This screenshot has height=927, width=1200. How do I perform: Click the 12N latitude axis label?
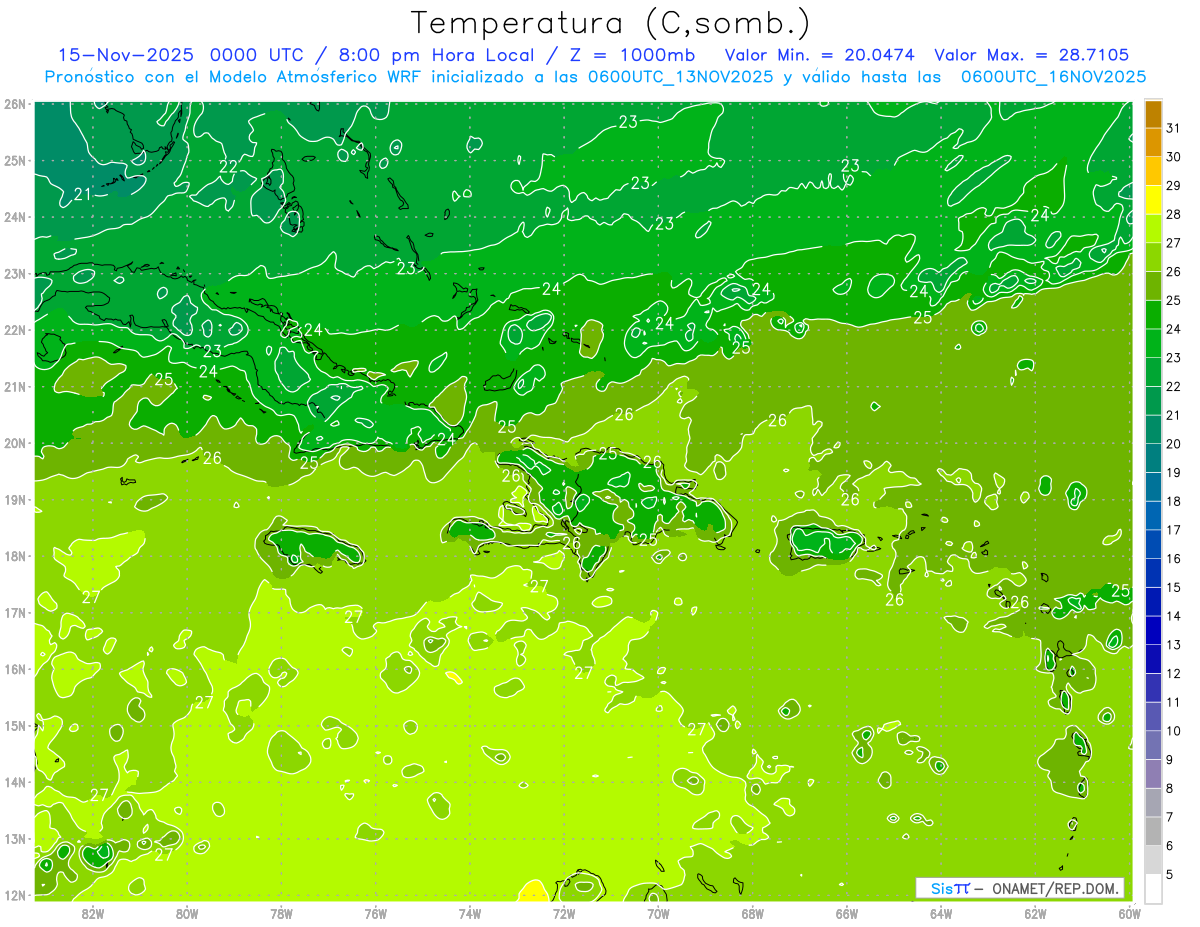(14, 895)
